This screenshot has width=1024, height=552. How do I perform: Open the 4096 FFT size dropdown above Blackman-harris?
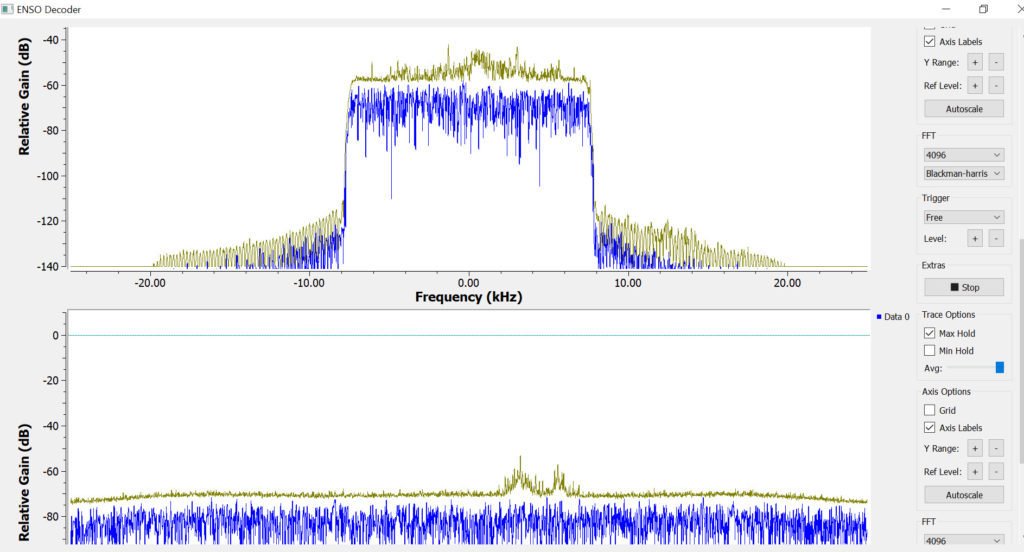[963, 155]
